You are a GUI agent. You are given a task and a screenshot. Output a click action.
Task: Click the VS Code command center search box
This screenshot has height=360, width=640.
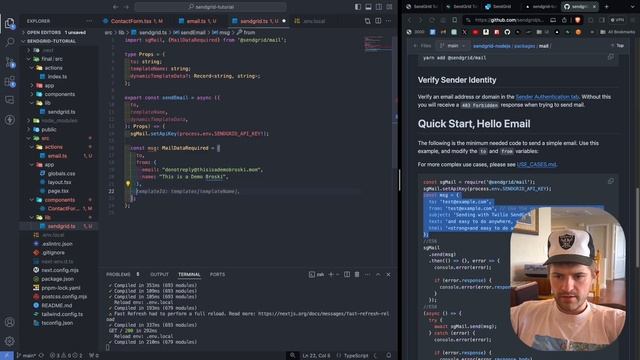pyautogui.click(x=210, y=7)
